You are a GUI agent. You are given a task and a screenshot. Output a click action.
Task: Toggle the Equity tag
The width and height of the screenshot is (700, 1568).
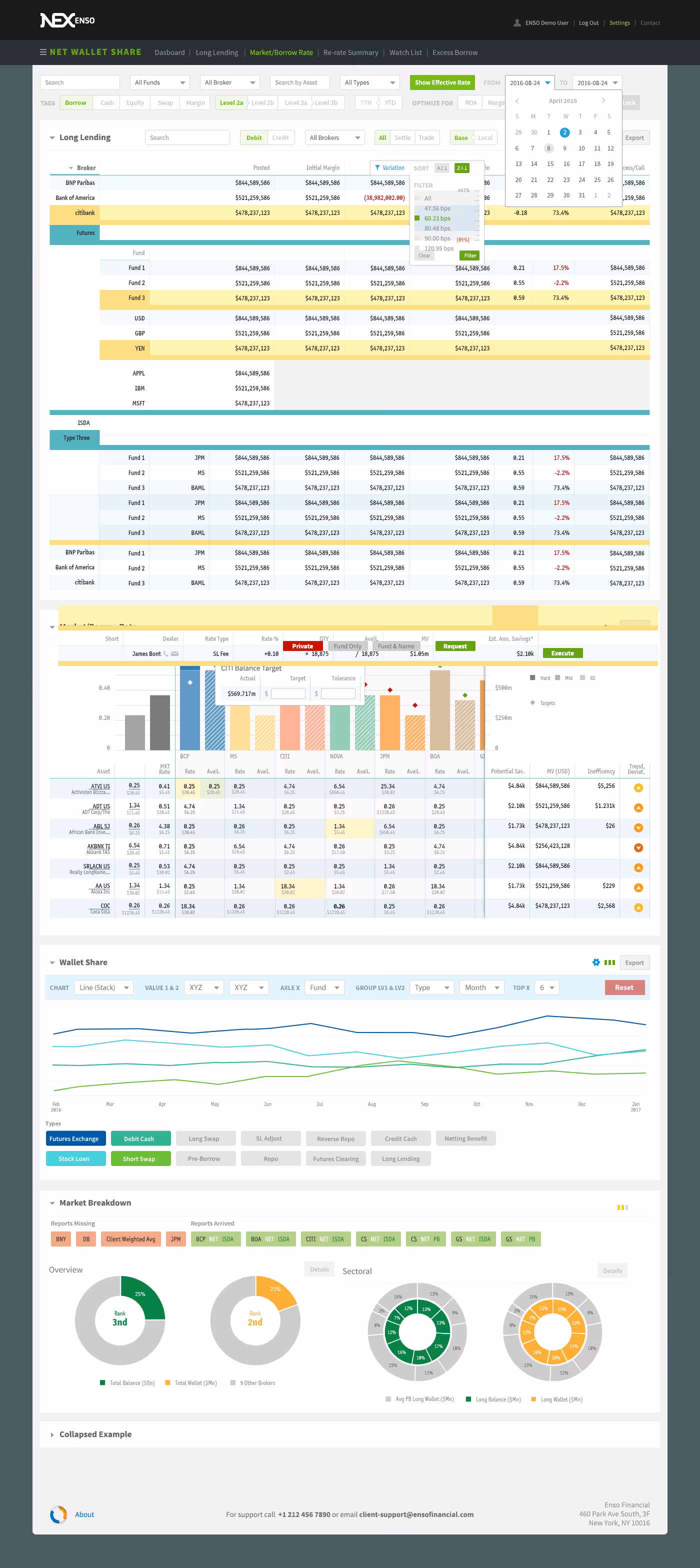135,103
